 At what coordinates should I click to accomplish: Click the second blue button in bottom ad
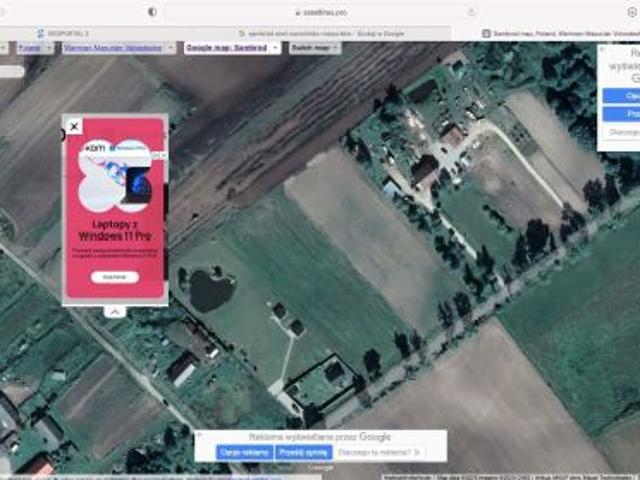(304, 452)
